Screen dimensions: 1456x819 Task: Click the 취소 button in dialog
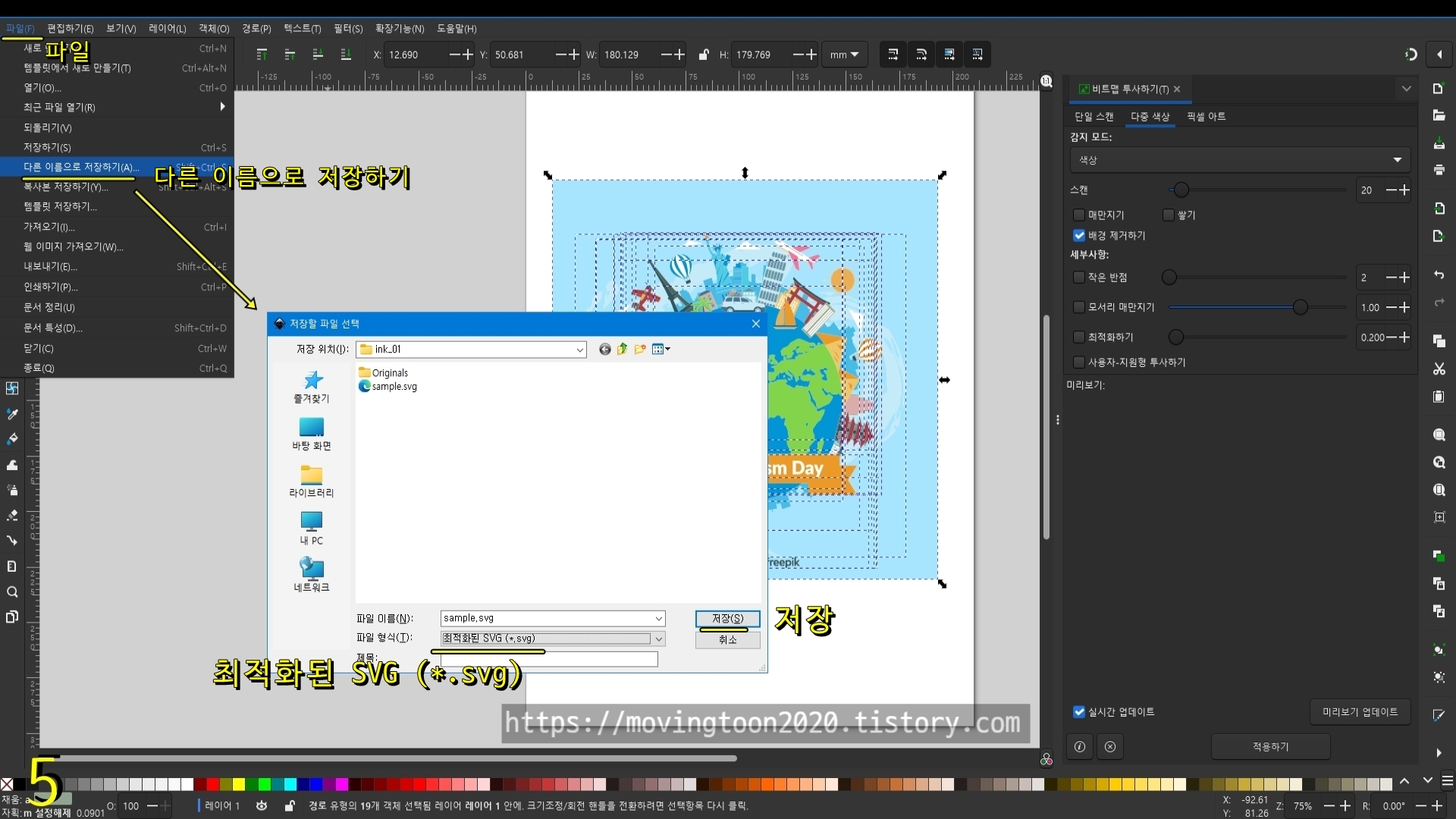727,640
